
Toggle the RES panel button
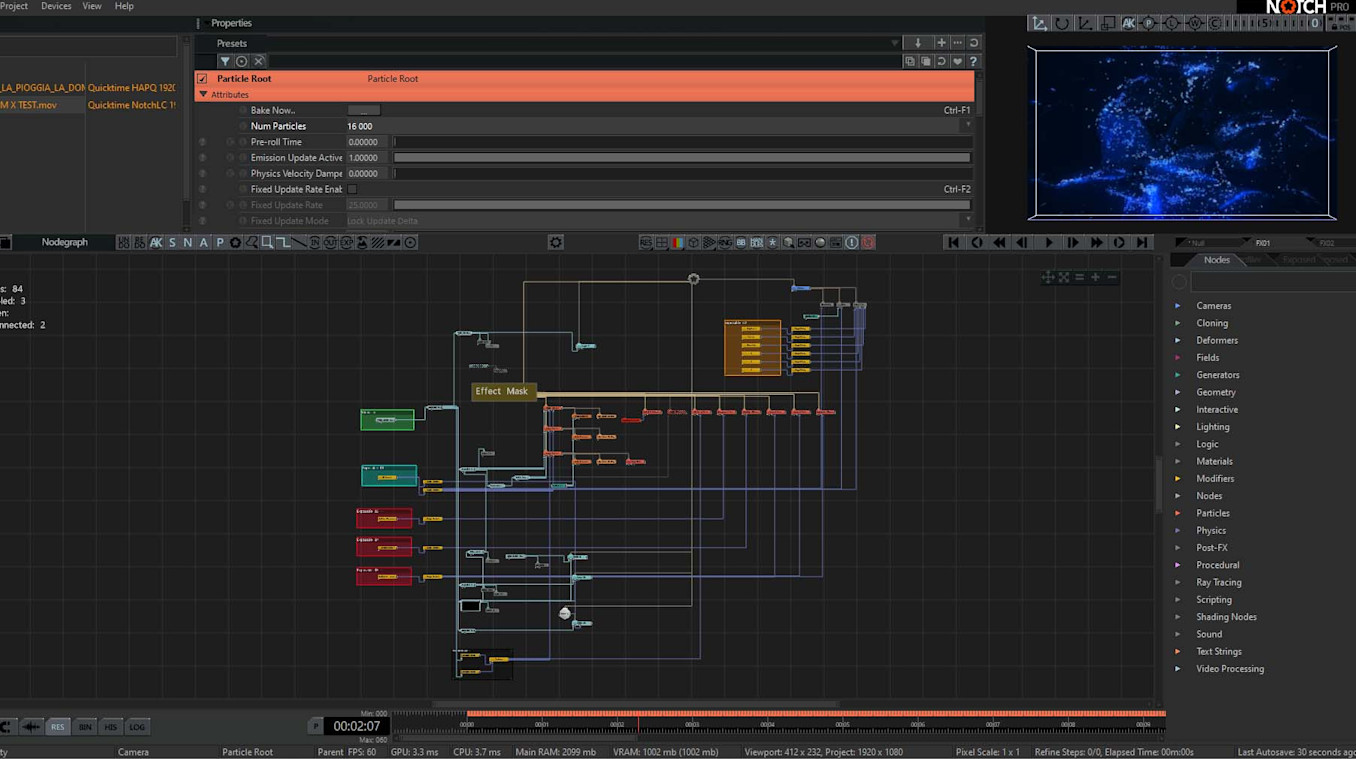pyautogui.click(x=58, y=727)
